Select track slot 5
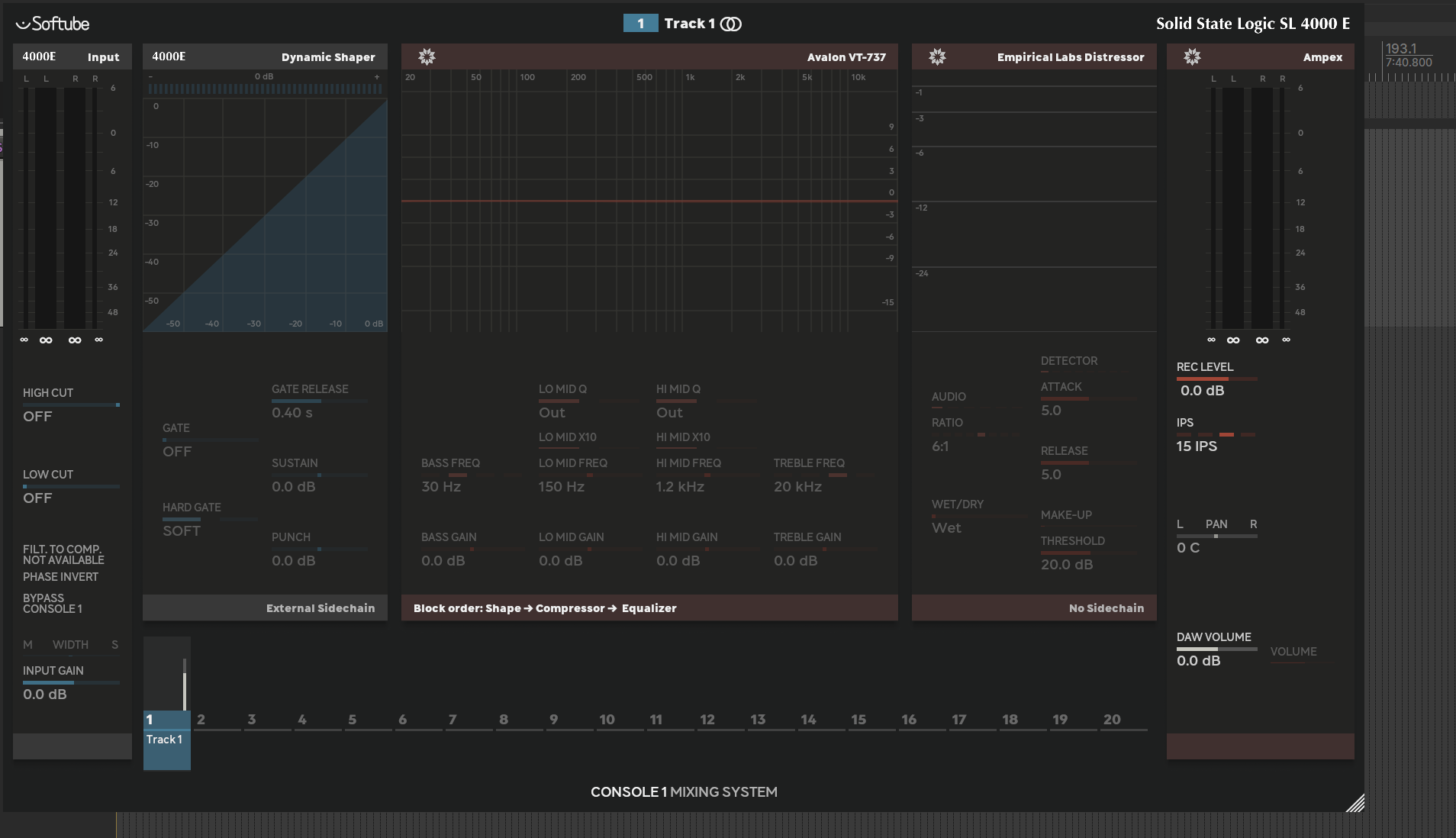1456x838 pixels. 367,720
